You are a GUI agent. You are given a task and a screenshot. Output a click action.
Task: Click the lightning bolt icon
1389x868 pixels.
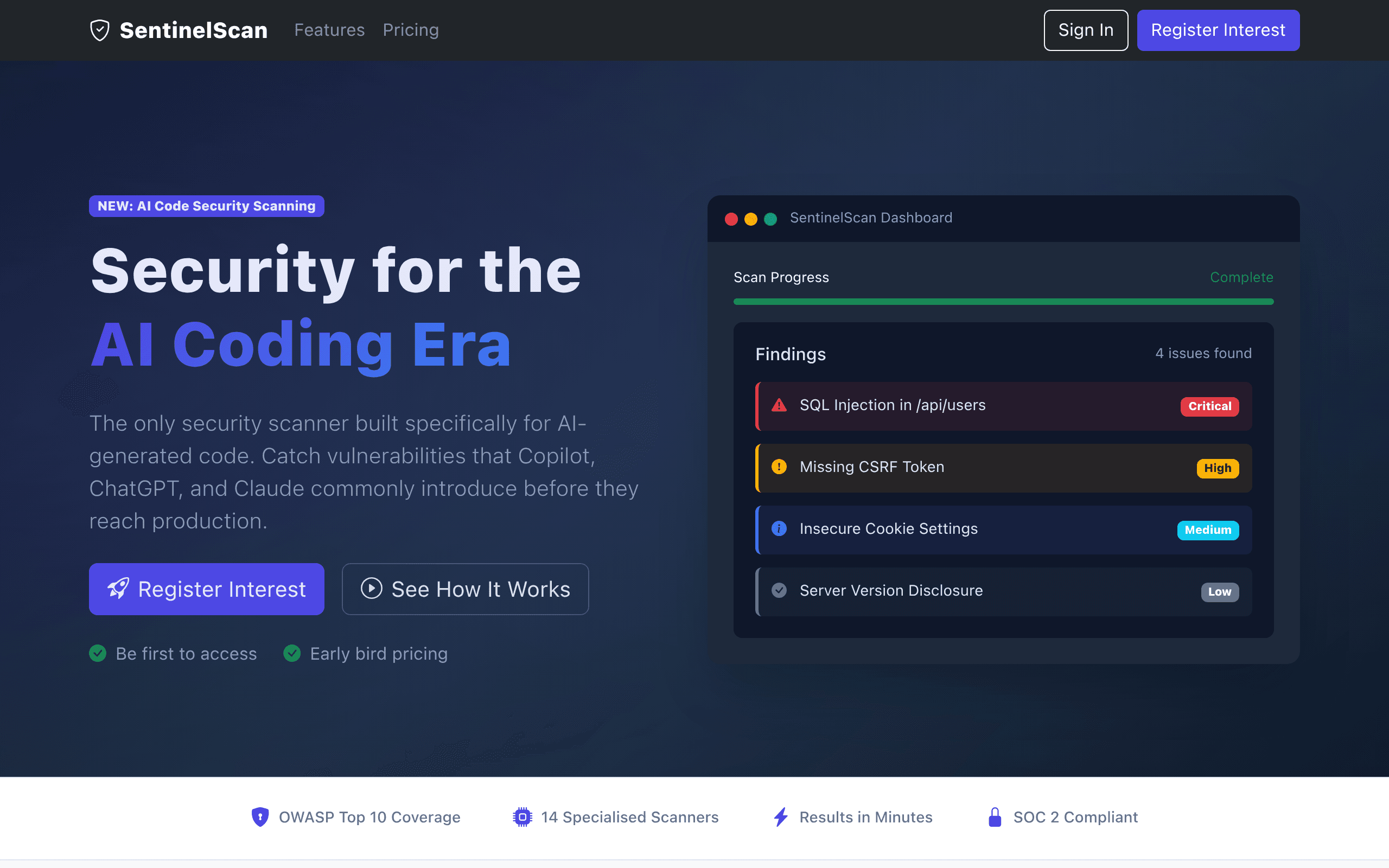(x=781, y=817)
